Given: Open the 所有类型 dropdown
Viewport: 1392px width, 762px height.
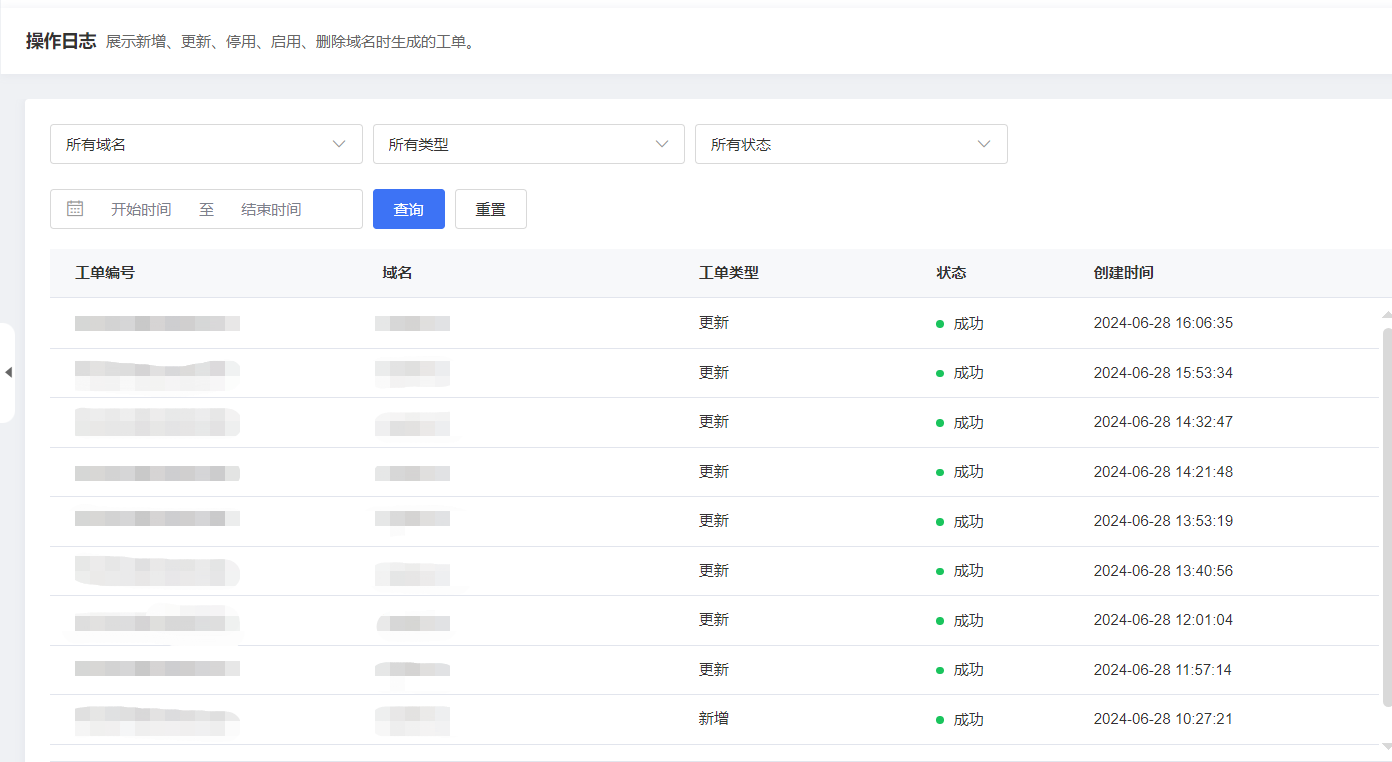Looking at the screenshot, I should [528, 144].
